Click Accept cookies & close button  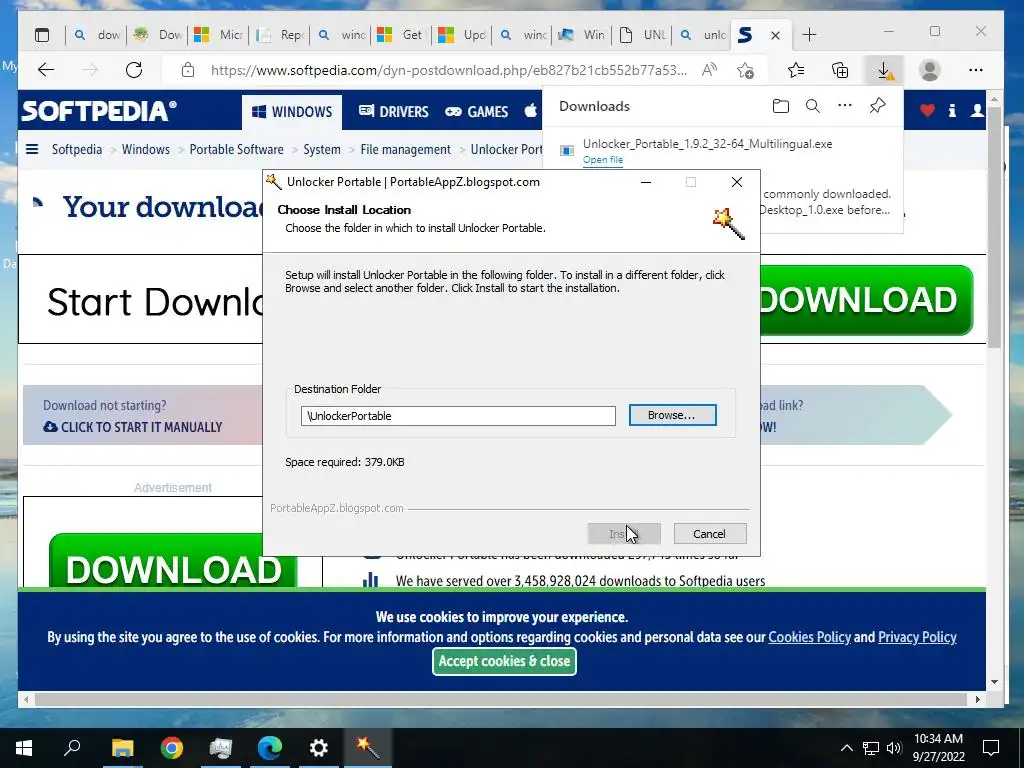click(504, 662)
